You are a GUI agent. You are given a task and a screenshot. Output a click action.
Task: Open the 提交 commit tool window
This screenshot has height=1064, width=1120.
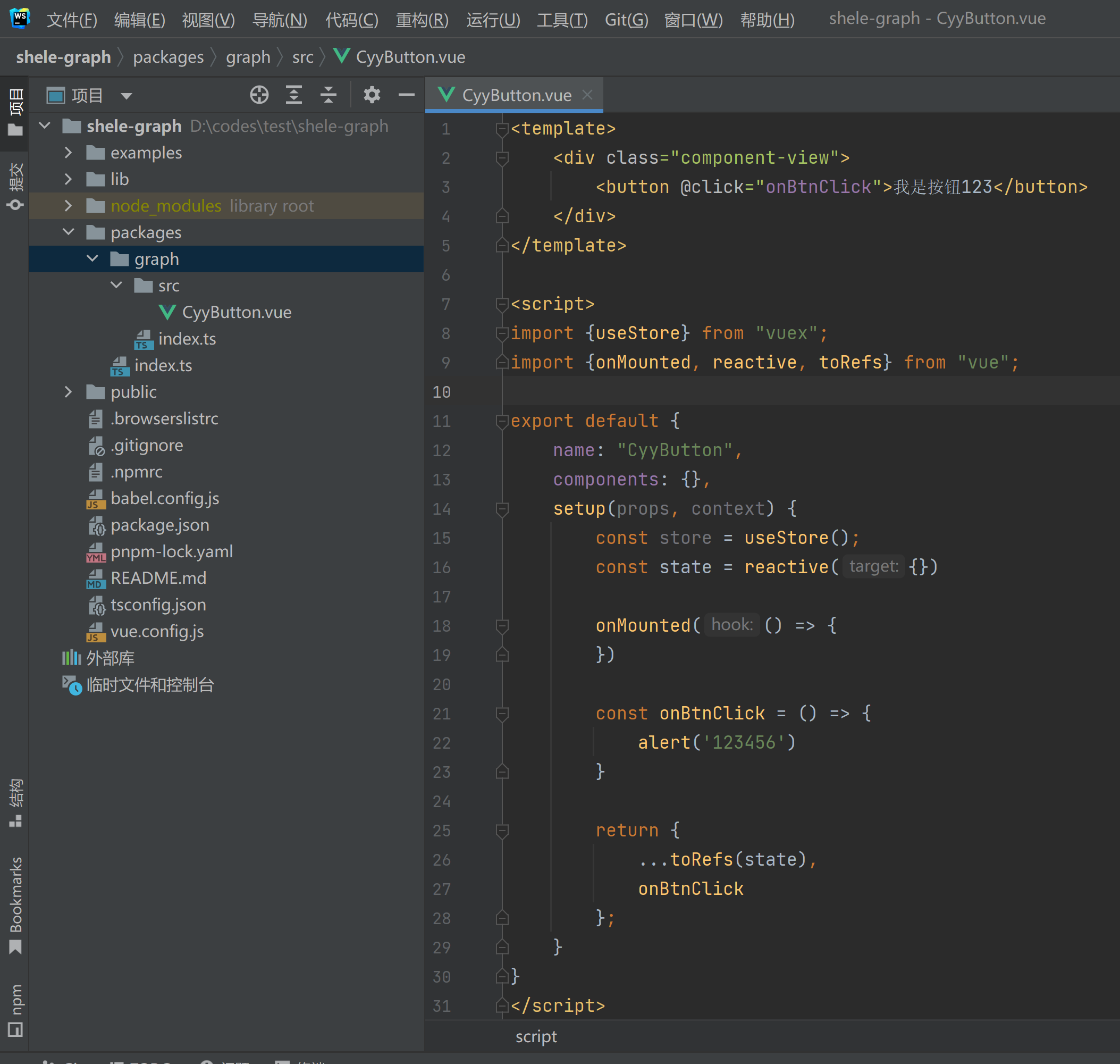pos(15,187)
